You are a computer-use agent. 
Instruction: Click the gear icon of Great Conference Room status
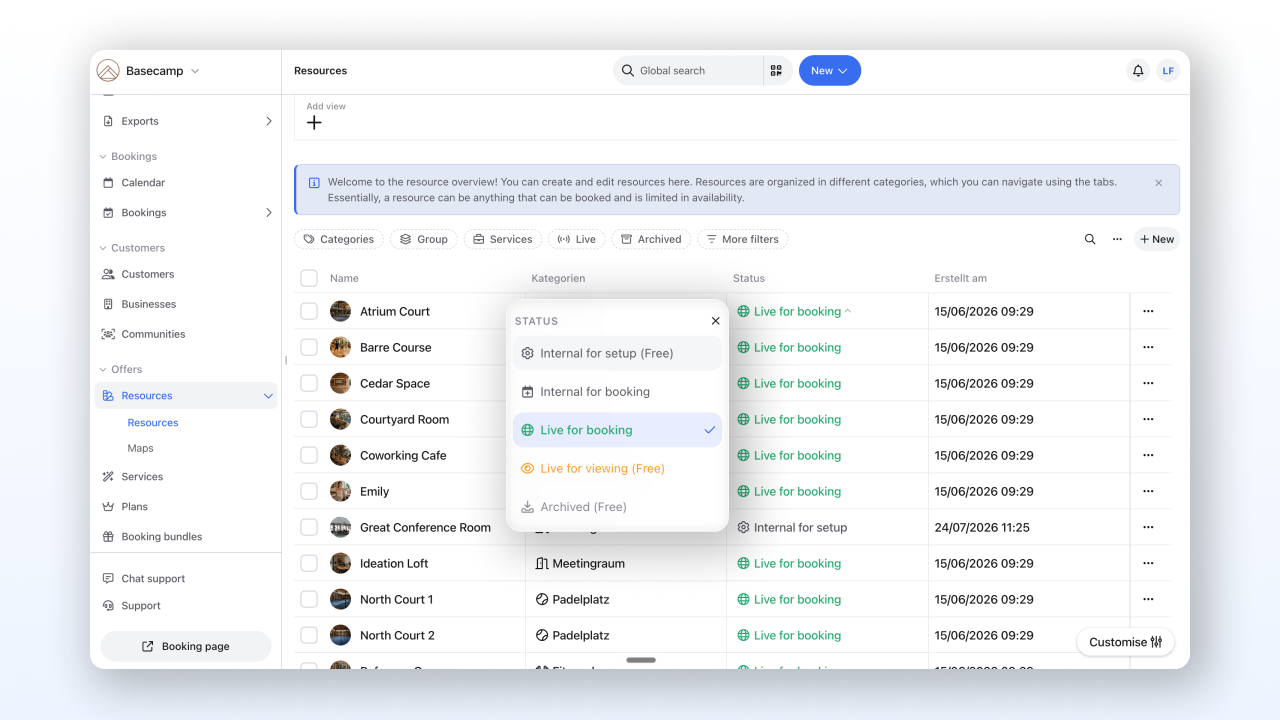(743, 527)
